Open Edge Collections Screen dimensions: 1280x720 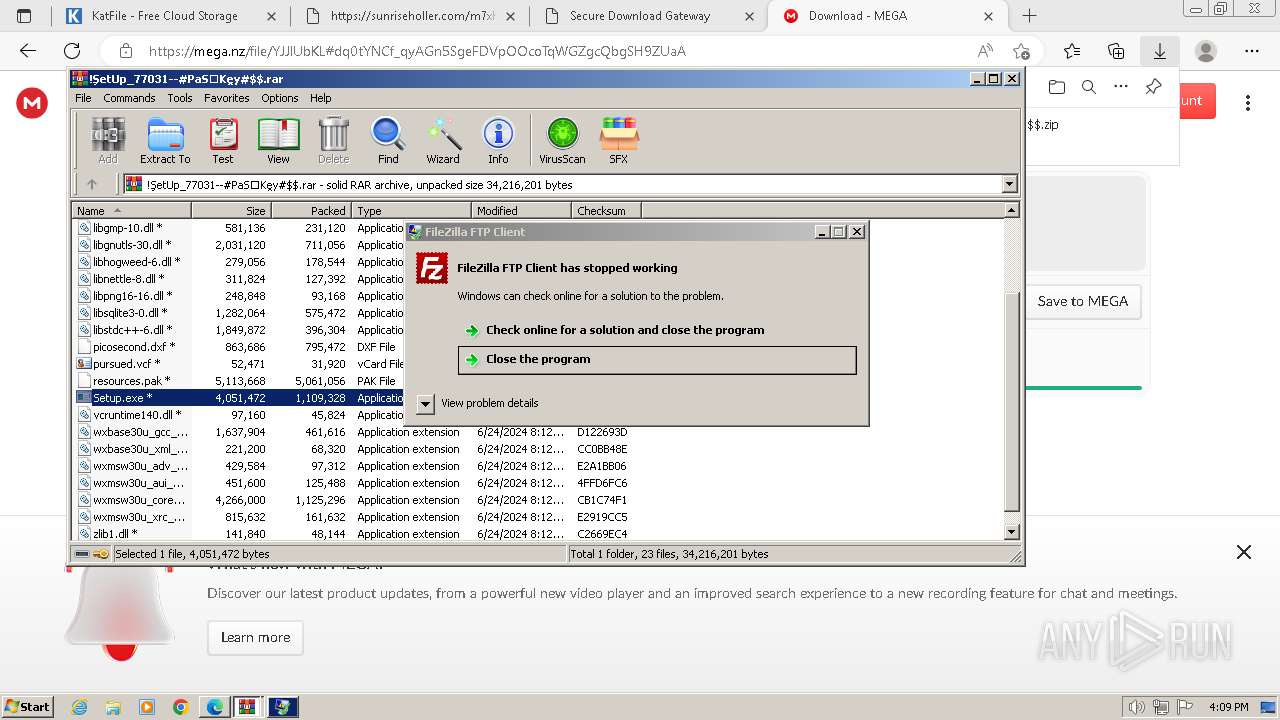[1116, 51]
